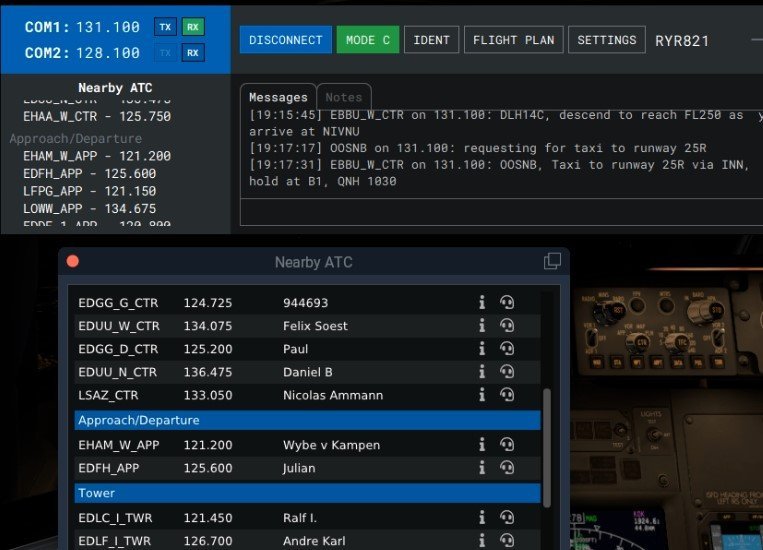Click info icon for LSAZ_CTR row
Viewport: 763px width, 550px height.
482,395
